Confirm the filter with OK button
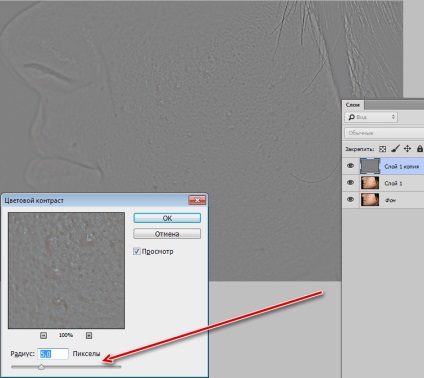The image size is (424, 378). tap(167, 218)
